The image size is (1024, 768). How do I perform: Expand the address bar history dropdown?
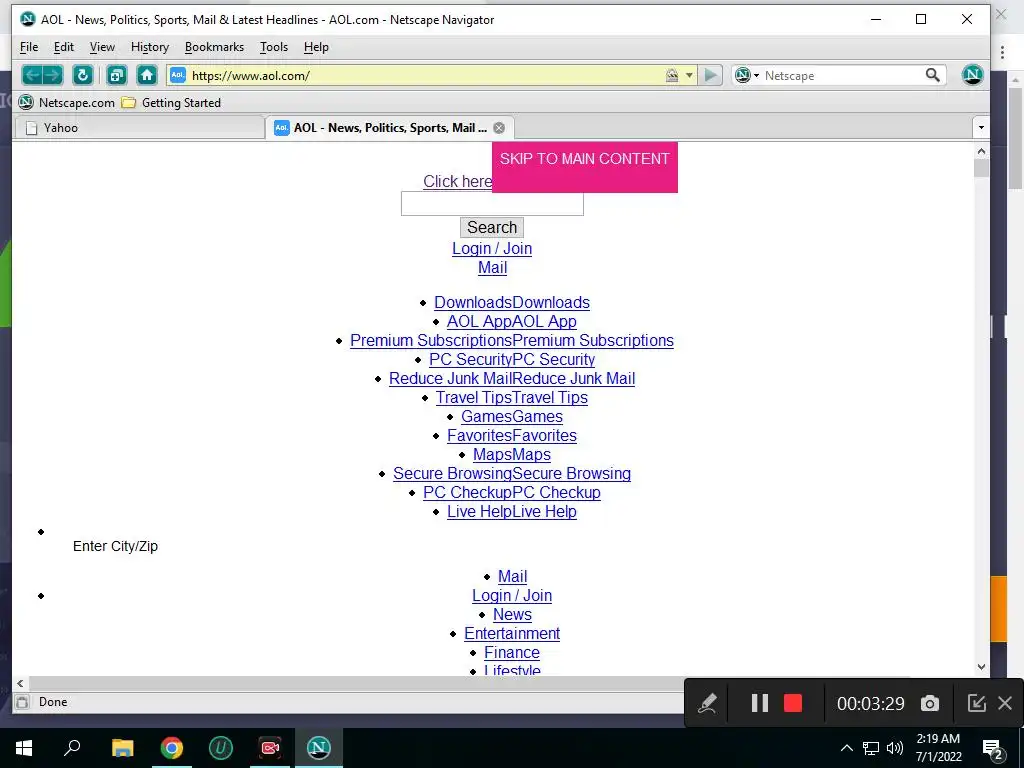point(688,76)
